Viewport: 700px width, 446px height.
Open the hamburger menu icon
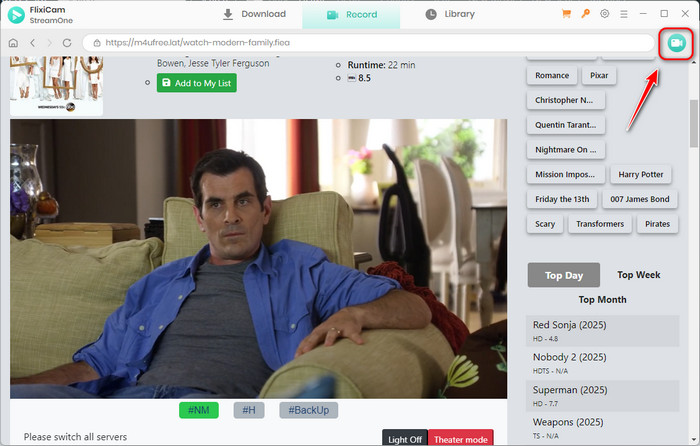click(624, 14)
